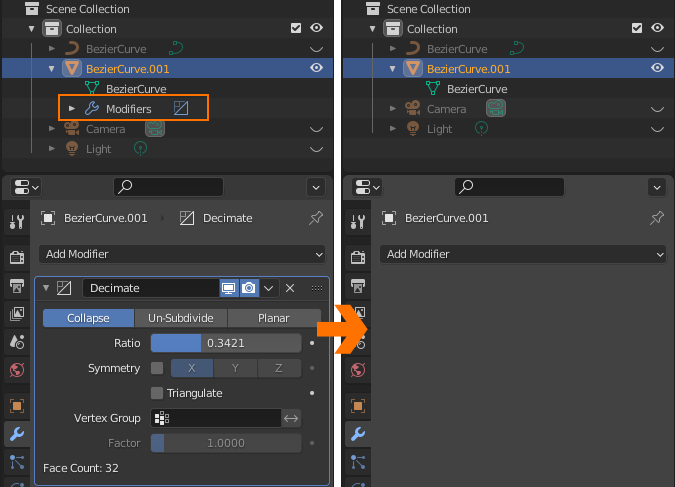The image size is (675, 487).
Task: Open options dropdown in right properties header
Action: [x=657, y=187]
